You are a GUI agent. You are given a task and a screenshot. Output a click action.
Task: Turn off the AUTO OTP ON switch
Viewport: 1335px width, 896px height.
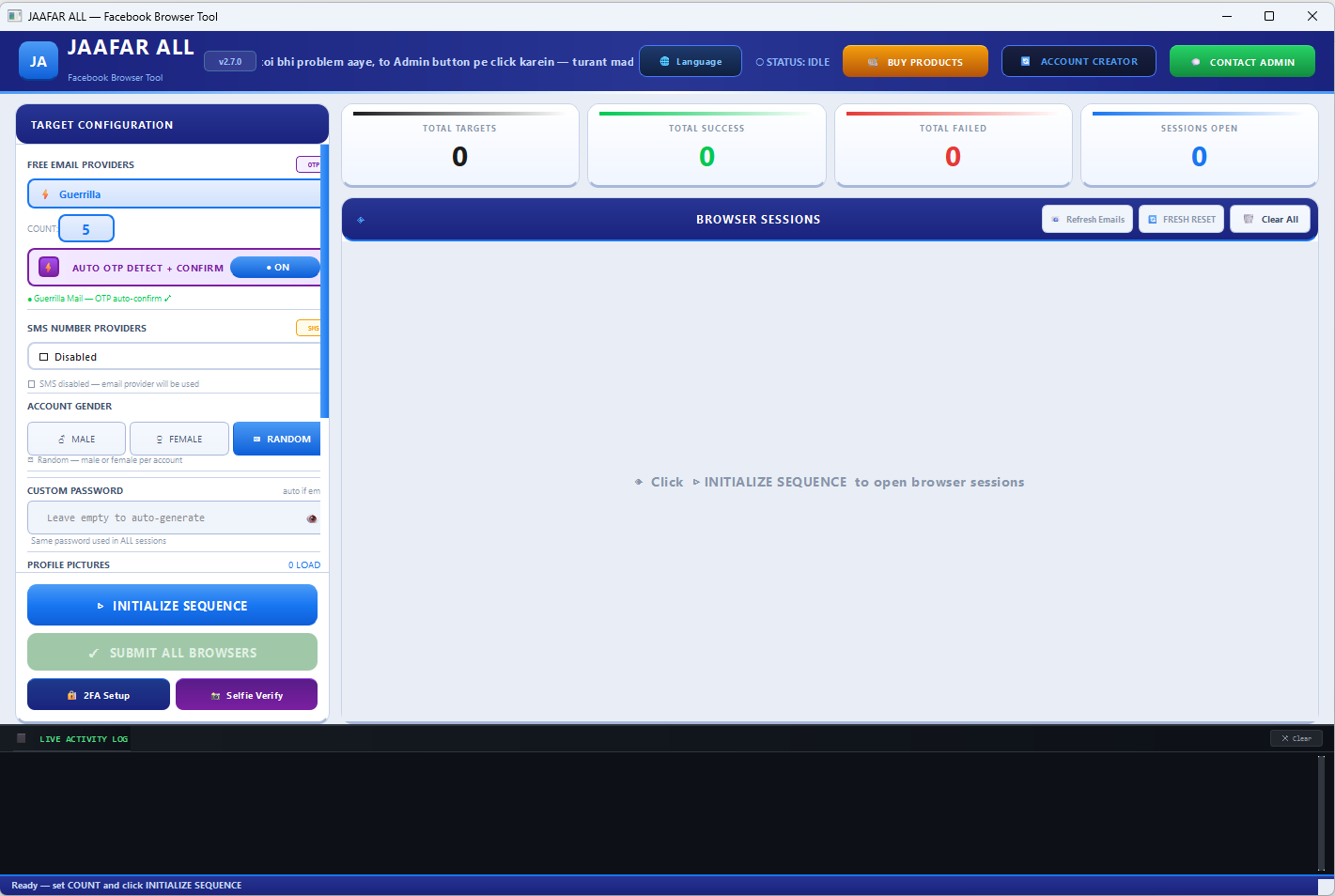275,268
